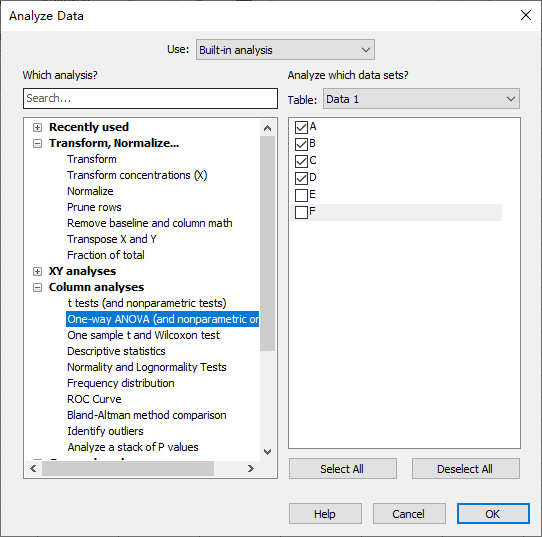Click the horizontal scroll-left arrow
Viewport: 542px width, 537px height.
(33, 469)
